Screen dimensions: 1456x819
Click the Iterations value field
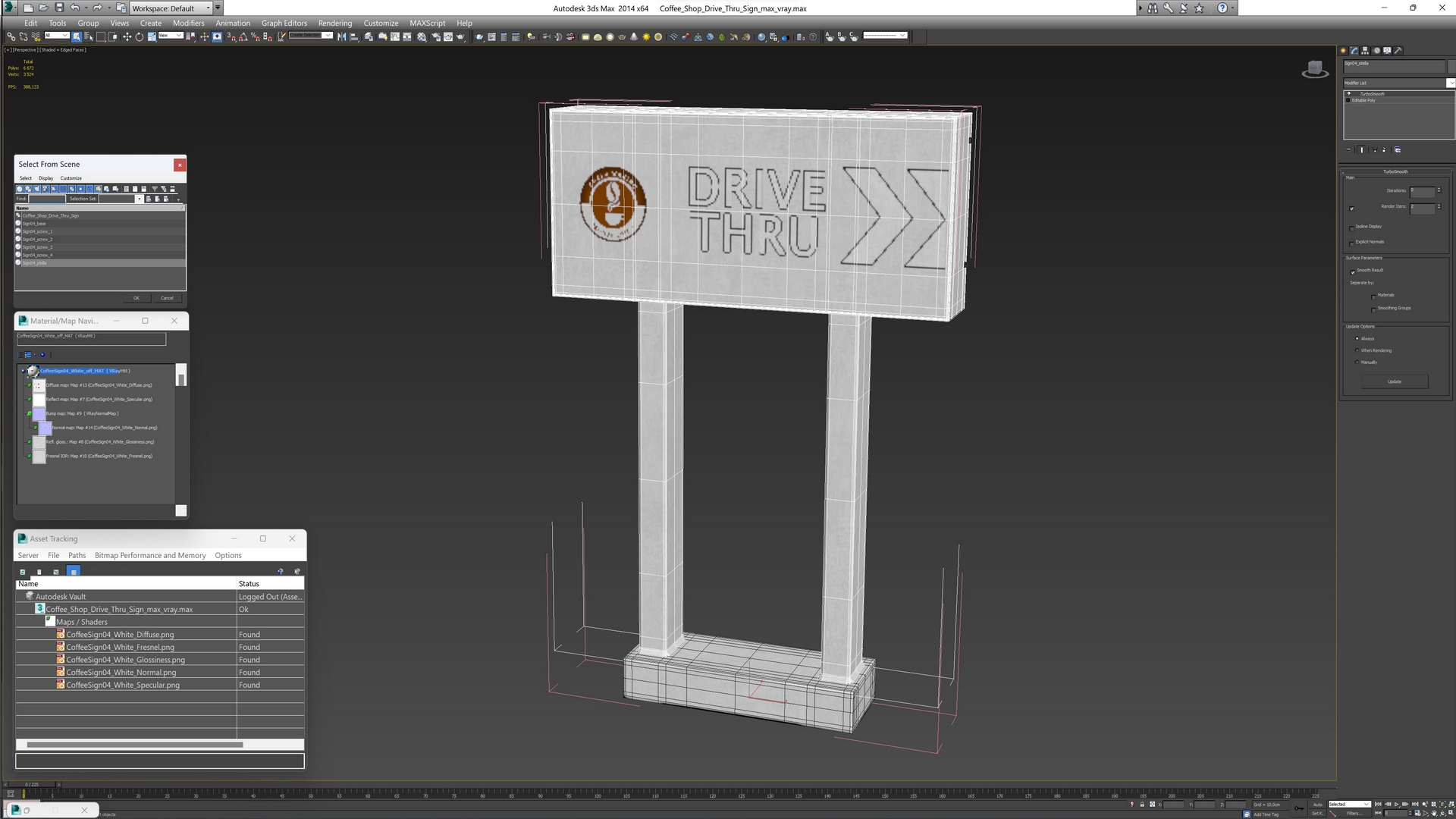point(1422,192)
